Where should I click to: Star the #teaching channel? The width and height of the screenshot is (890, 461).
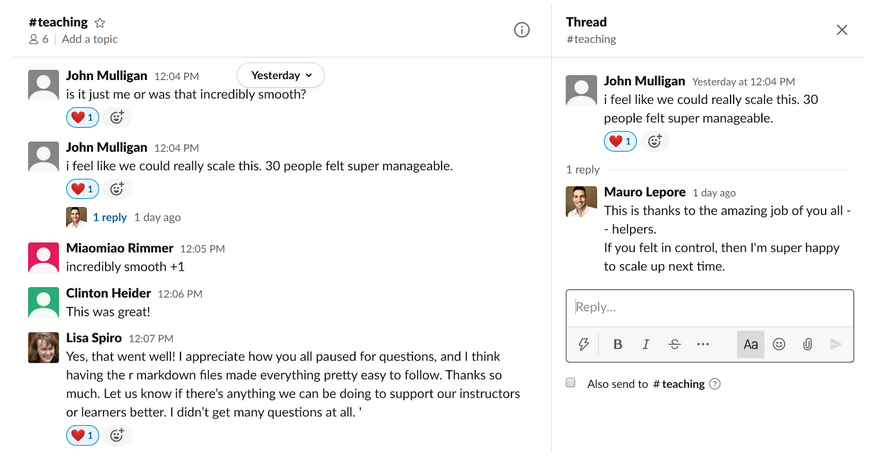click(x=100, y=23)
